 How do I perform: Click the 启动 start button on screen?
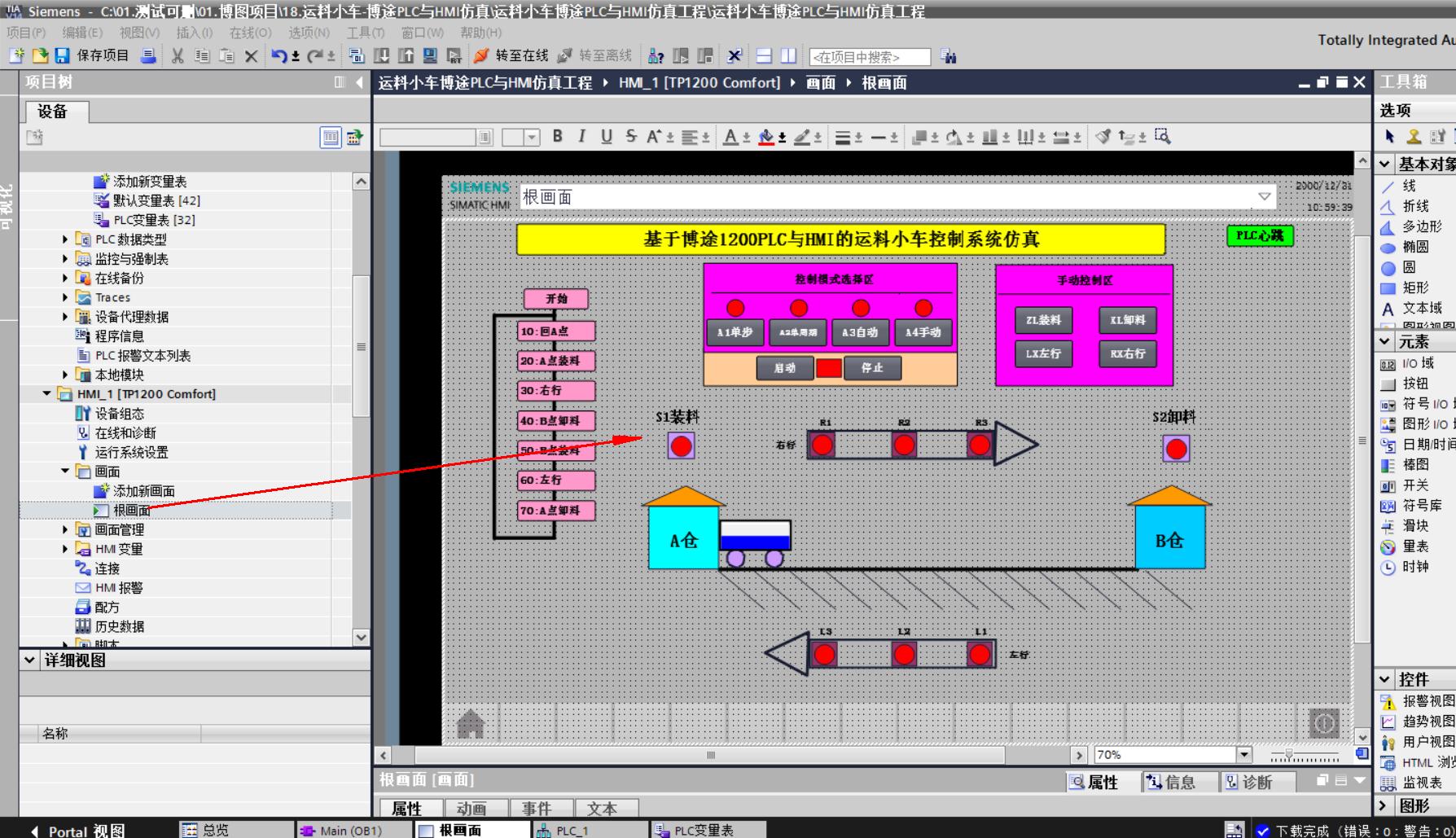[784, 368]
